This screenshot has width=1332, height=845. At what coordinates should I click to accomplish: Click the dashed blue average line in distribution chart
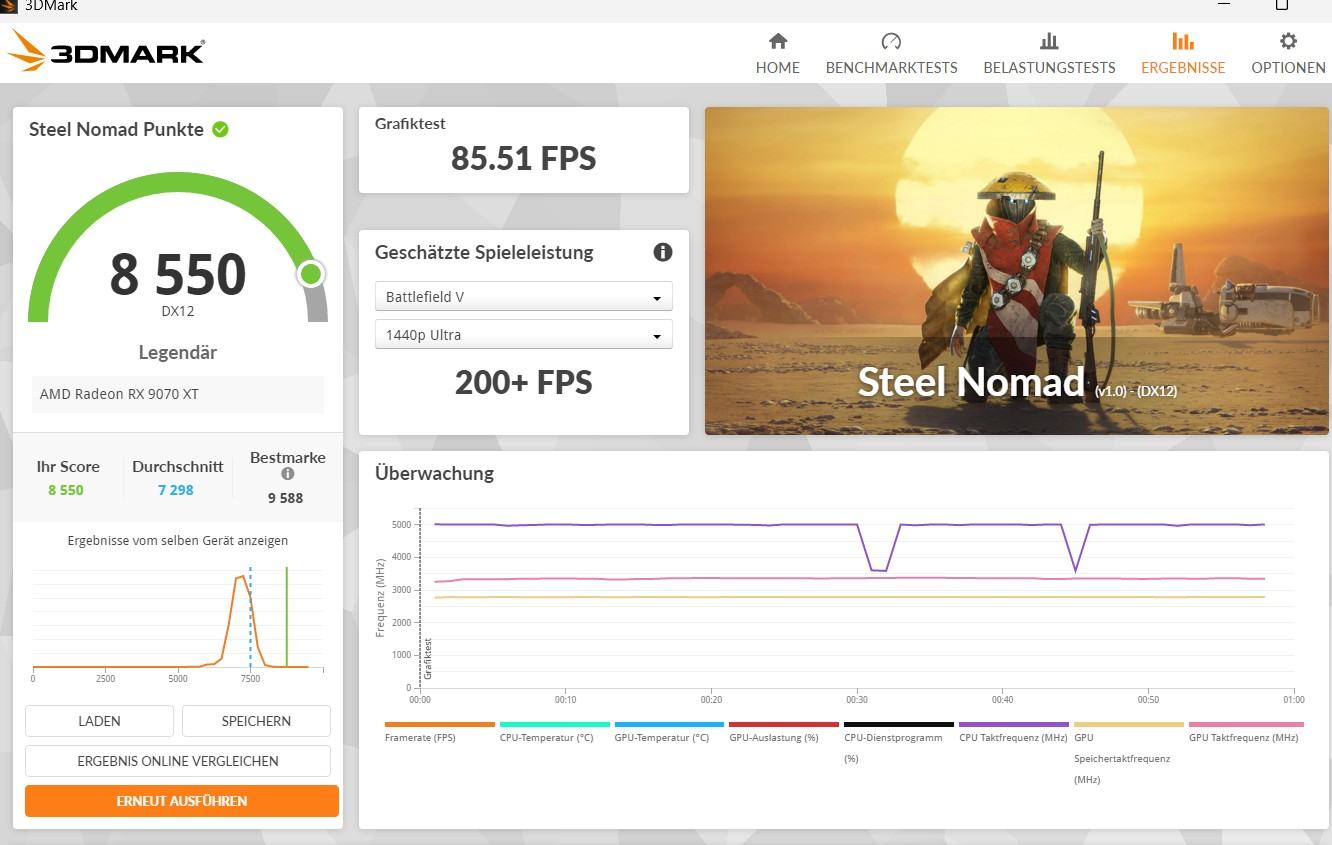(250, 617)
